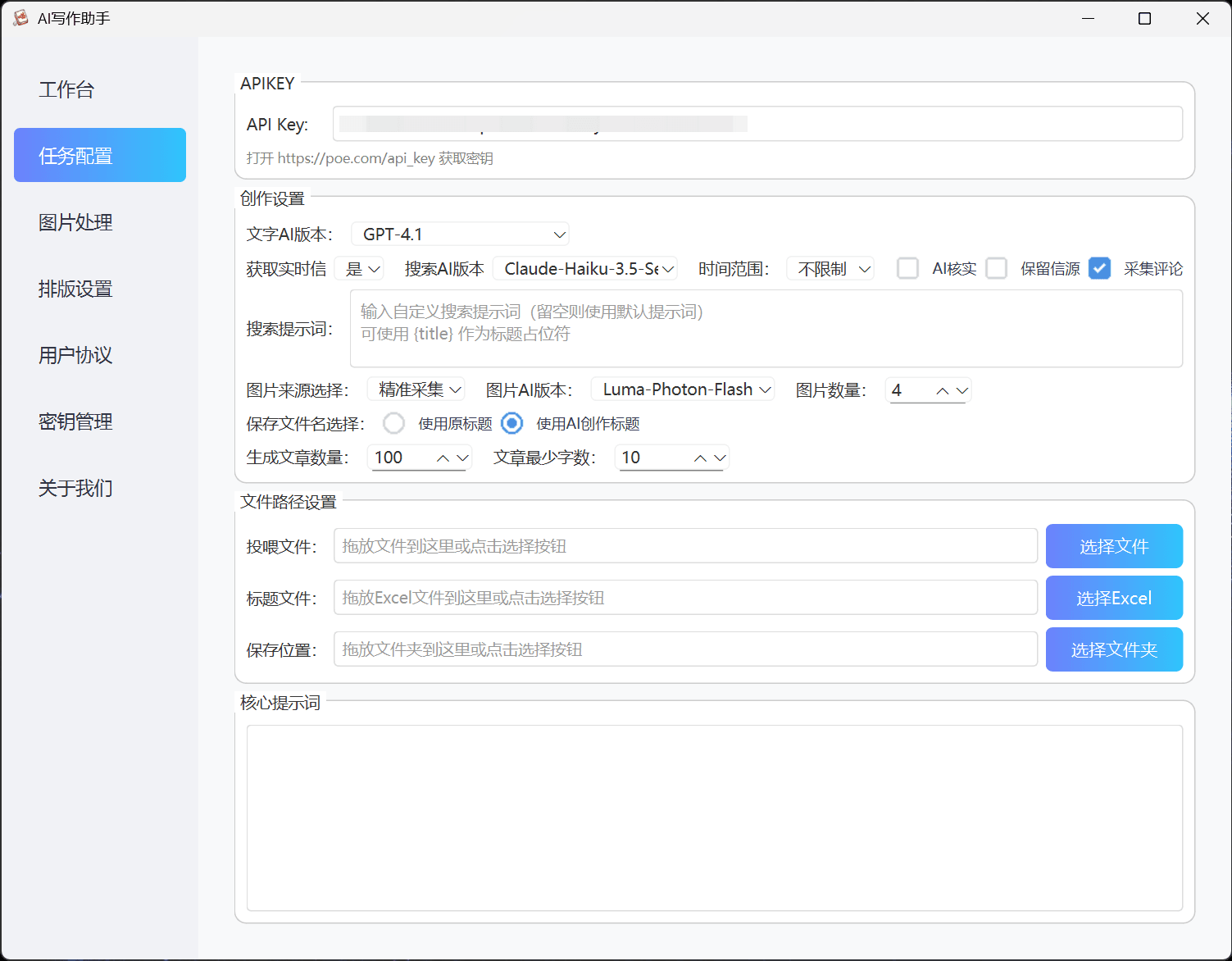This screenshot has width=1232, height=961.
Task: Click the 选择文件 button
Action: pyautogui.click(x=1113, y=545)
